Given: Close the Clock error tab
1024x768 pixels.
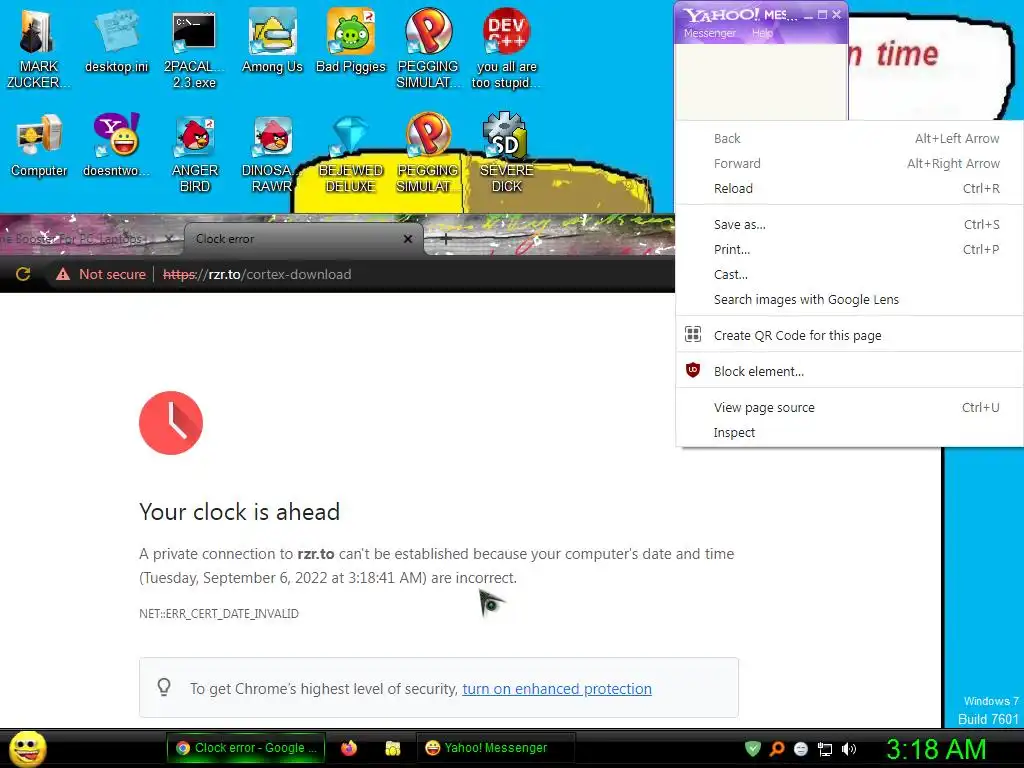Looking at the screenshot, I should coord(408,239).
